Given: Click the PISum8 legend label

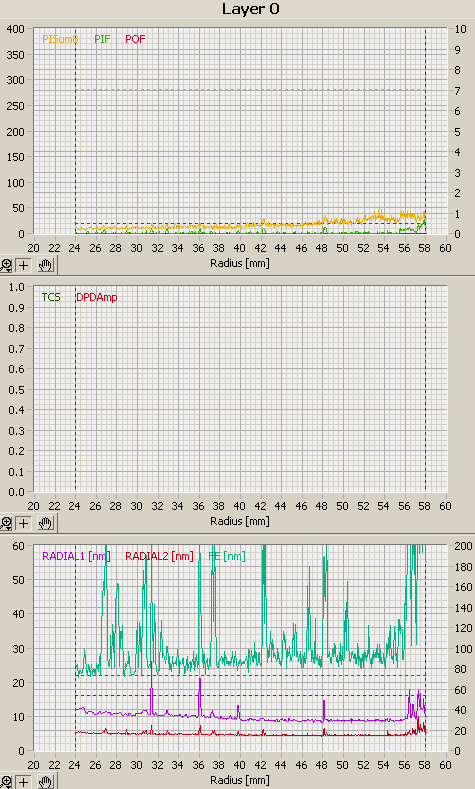Looking at the screenshot, I should [x=60, y=39].
